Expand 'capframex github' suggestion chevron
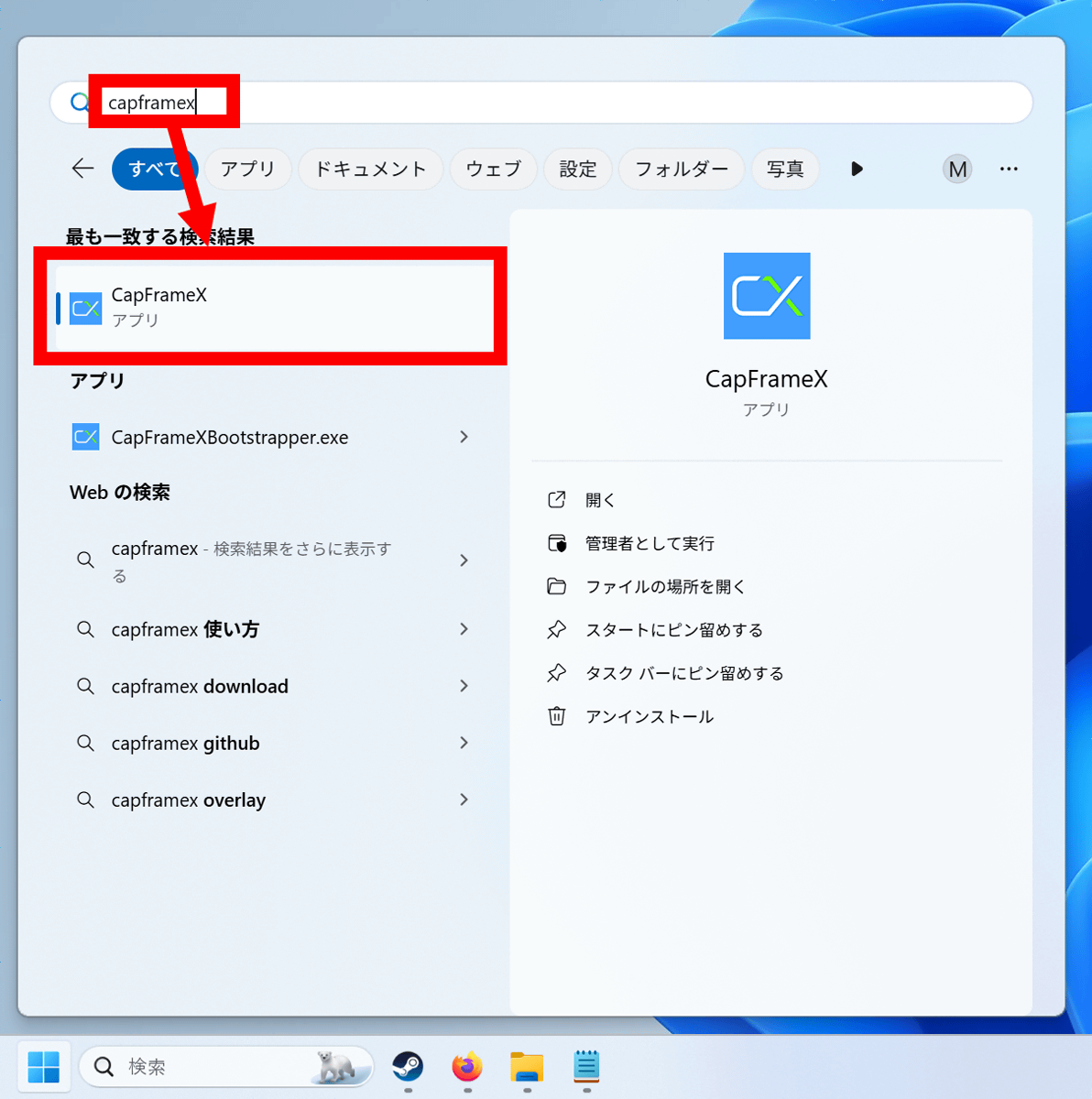1092x1099 pixels. (x=464, y=743)
